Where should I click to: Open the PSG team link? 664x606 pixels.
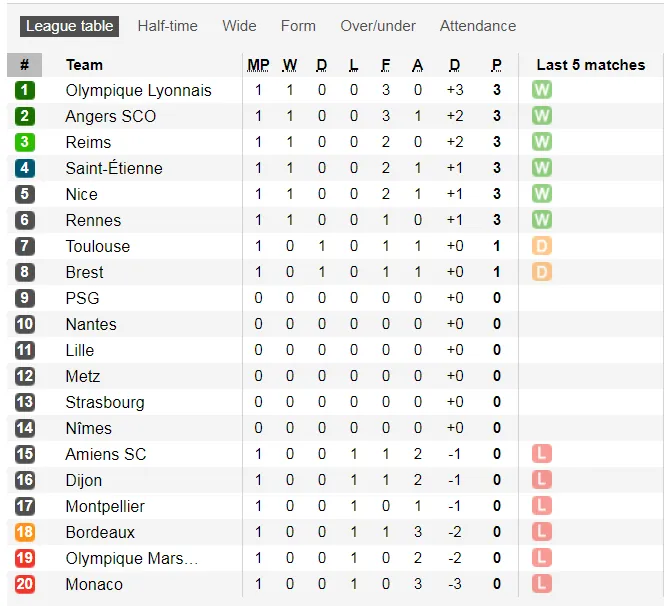point(82,298)
